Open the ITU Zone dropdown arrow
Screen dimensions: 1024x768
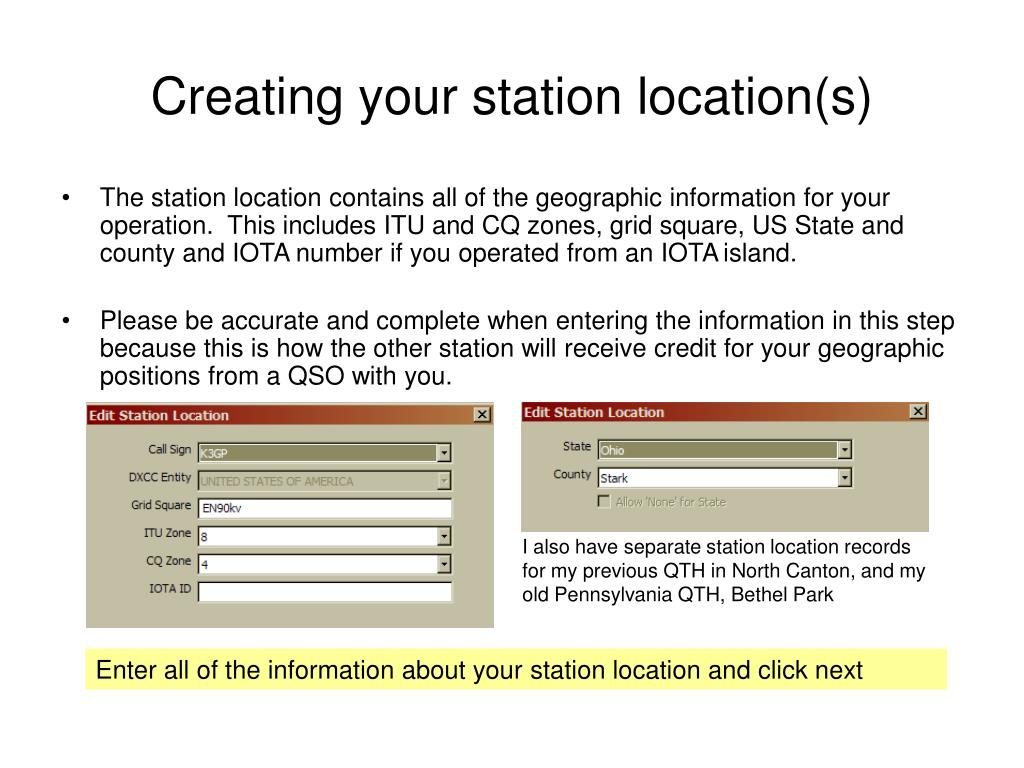pyautogui.click(x=444, y=536)
